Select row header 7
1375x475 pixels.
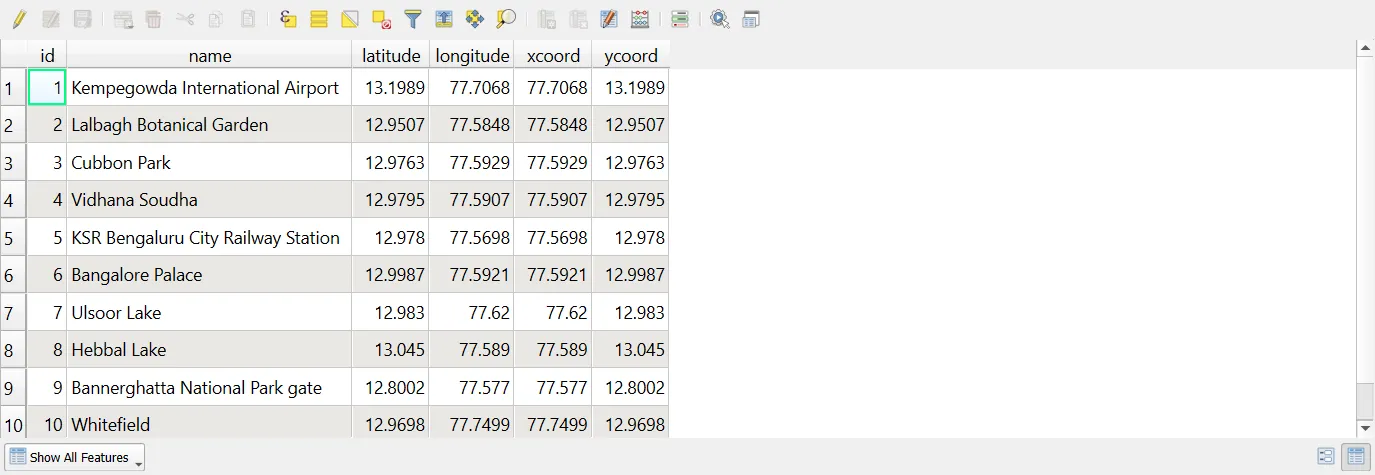[x=13, y=313]
